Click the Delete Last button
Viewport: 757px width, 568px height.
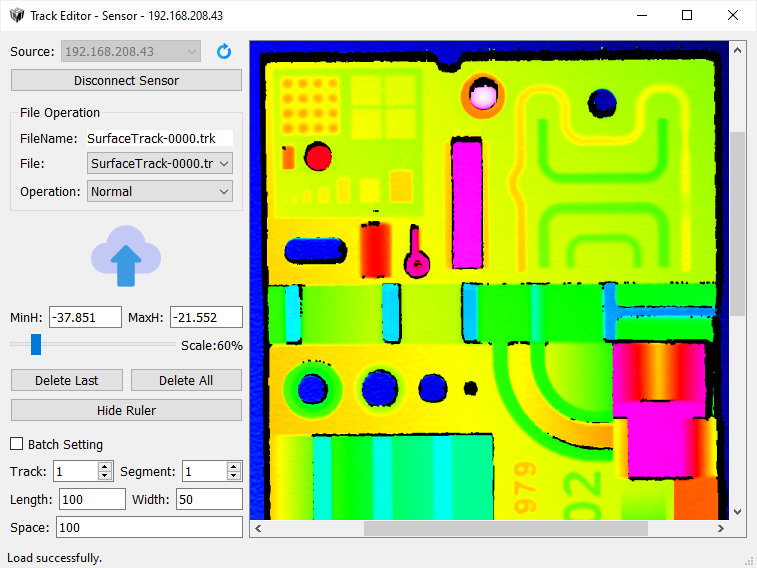[67, 380]
